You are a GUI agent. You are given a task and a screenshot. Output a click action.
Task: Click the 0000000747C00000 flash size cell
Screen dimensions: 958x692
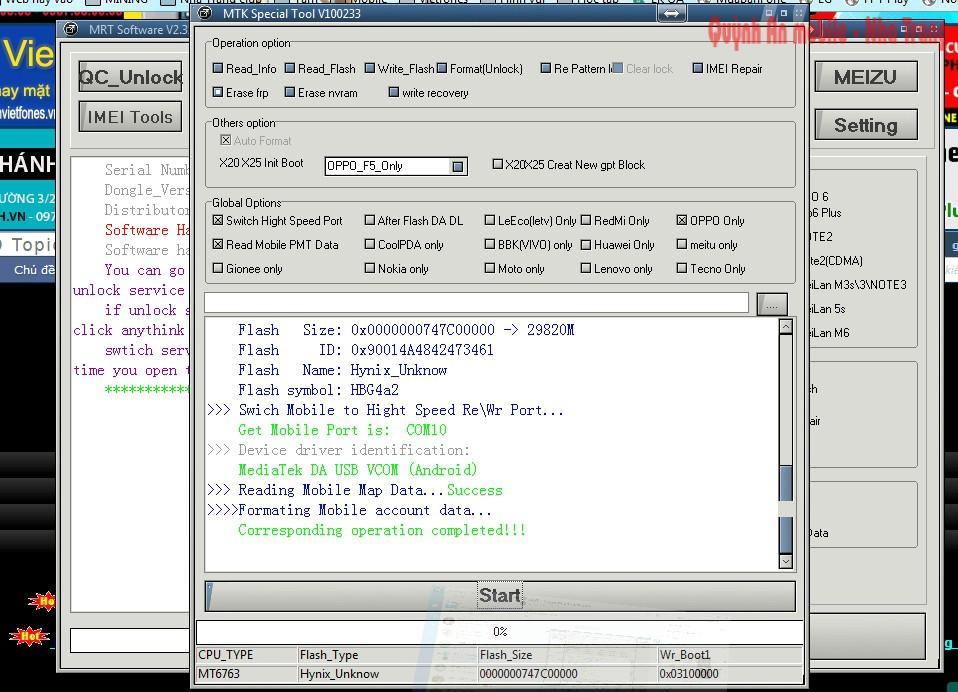(x=568, y=674)
